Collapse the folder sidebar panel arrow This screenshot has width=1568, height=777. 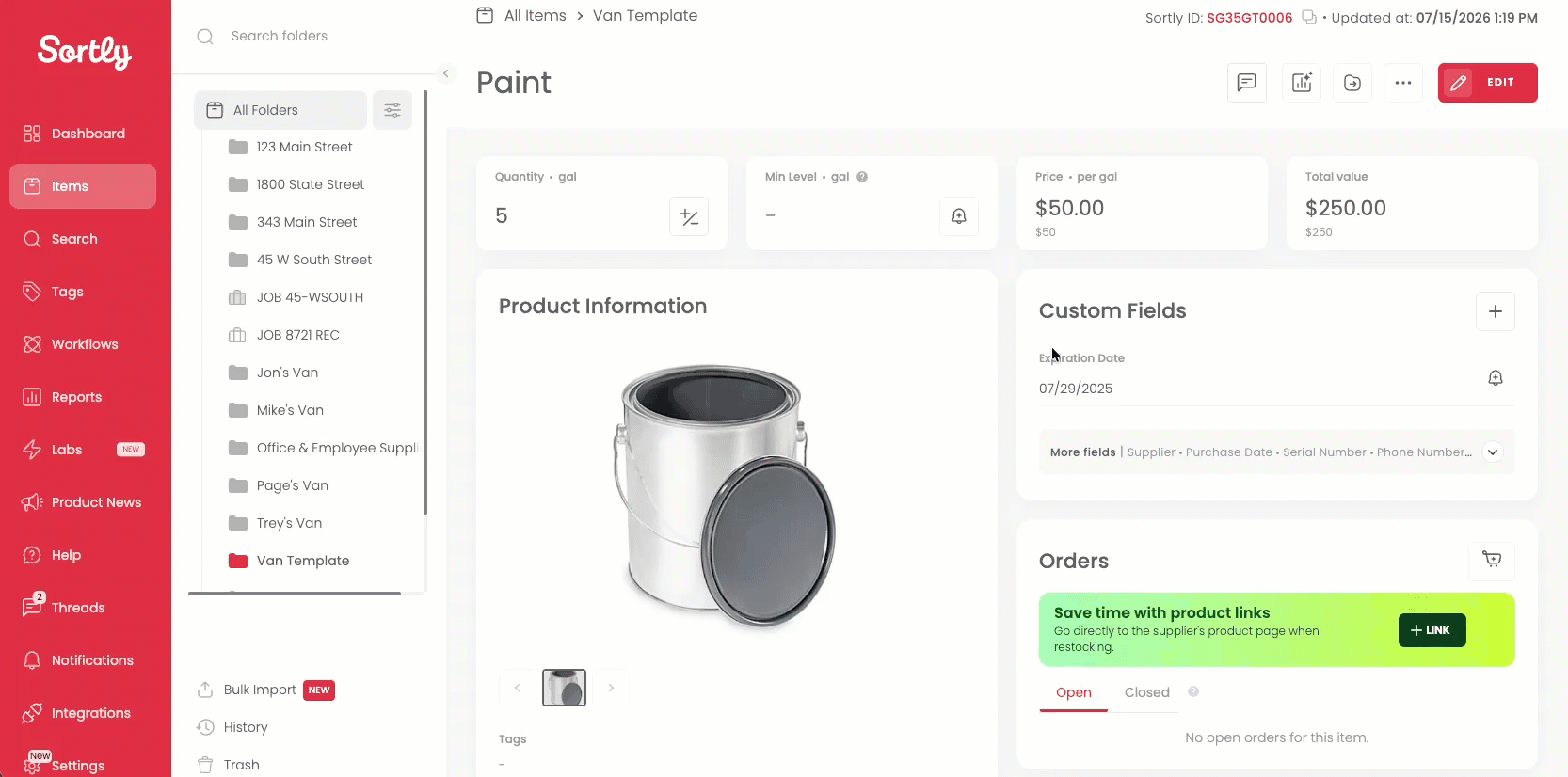pos(446,73)
